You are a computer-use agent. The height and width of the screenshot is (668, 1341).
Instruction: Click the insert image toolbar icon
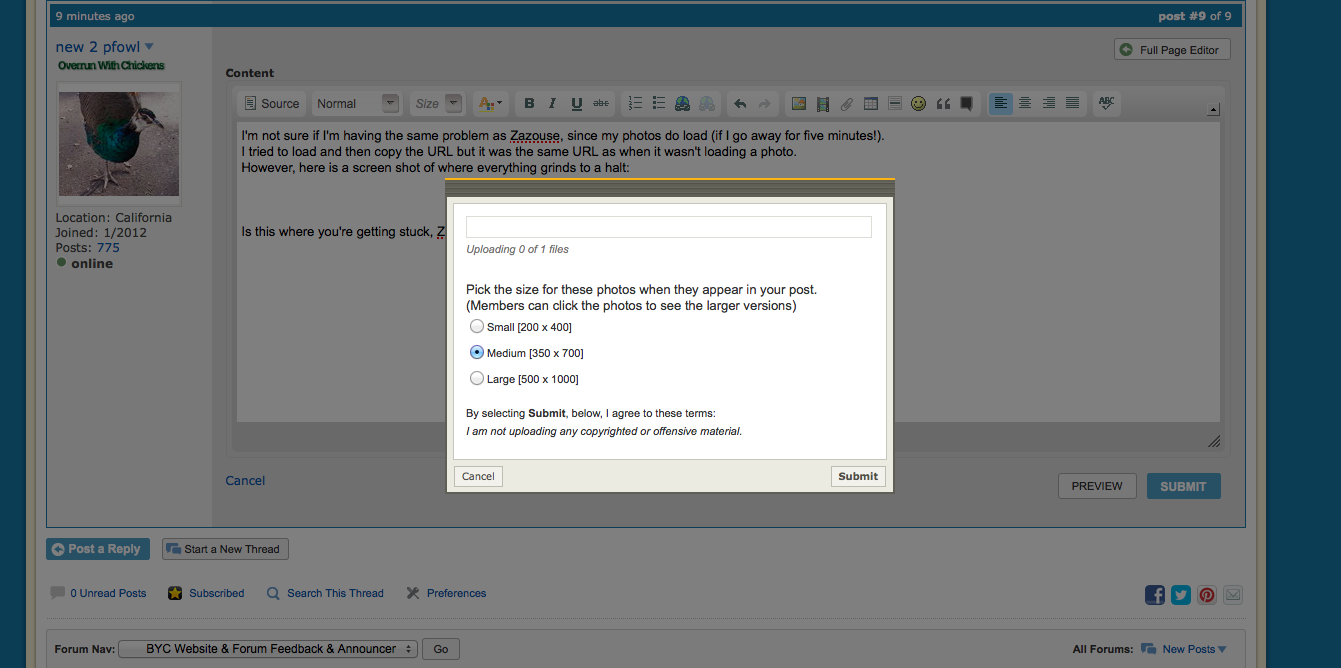(x=798, y=103)
